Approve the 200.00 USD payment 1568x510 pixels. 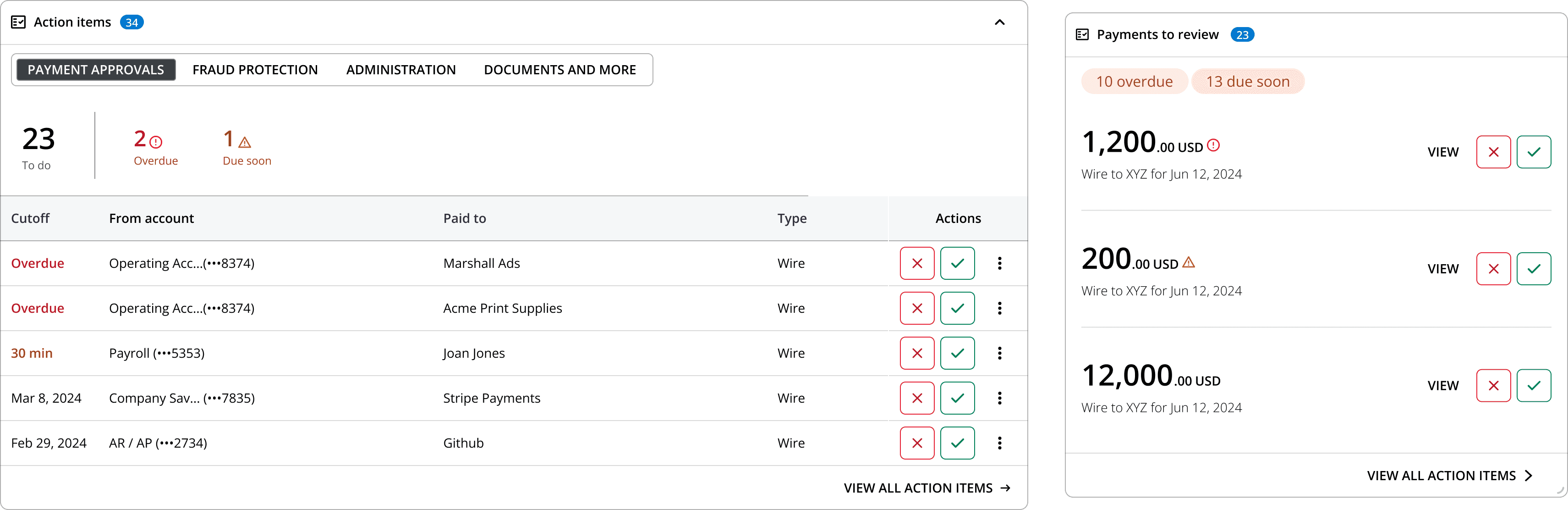pyautogui.click(x=1533, y=269)
